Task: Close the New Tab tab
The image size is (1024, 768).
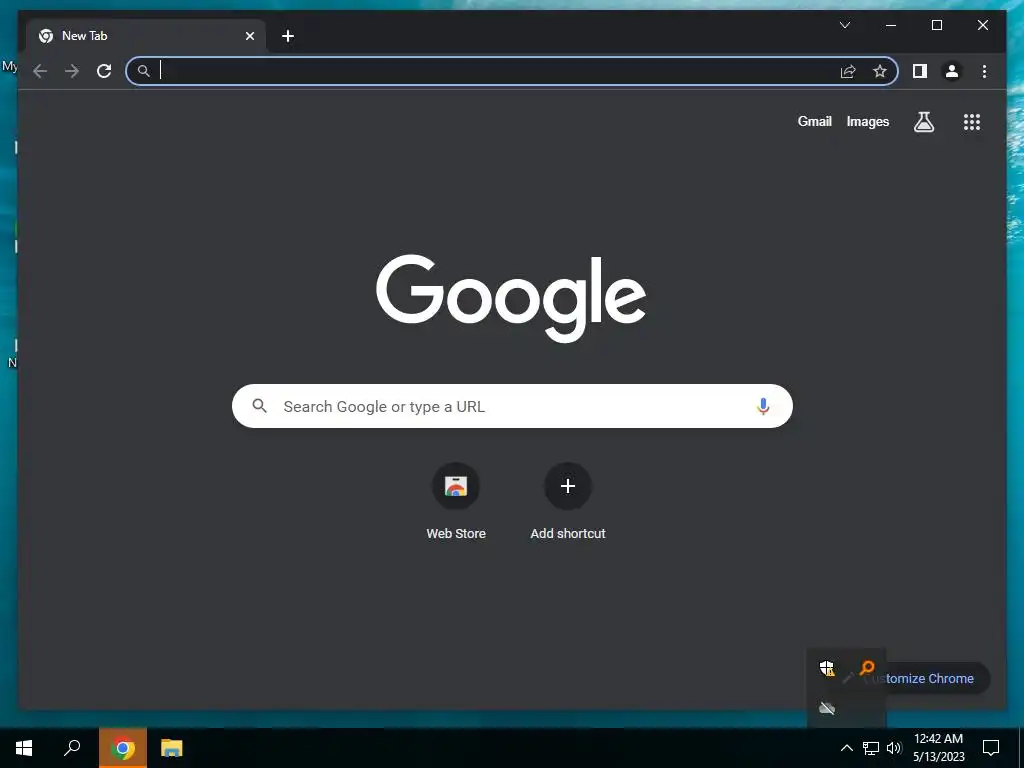Action: pyautogui.click(x=249, y=36)
